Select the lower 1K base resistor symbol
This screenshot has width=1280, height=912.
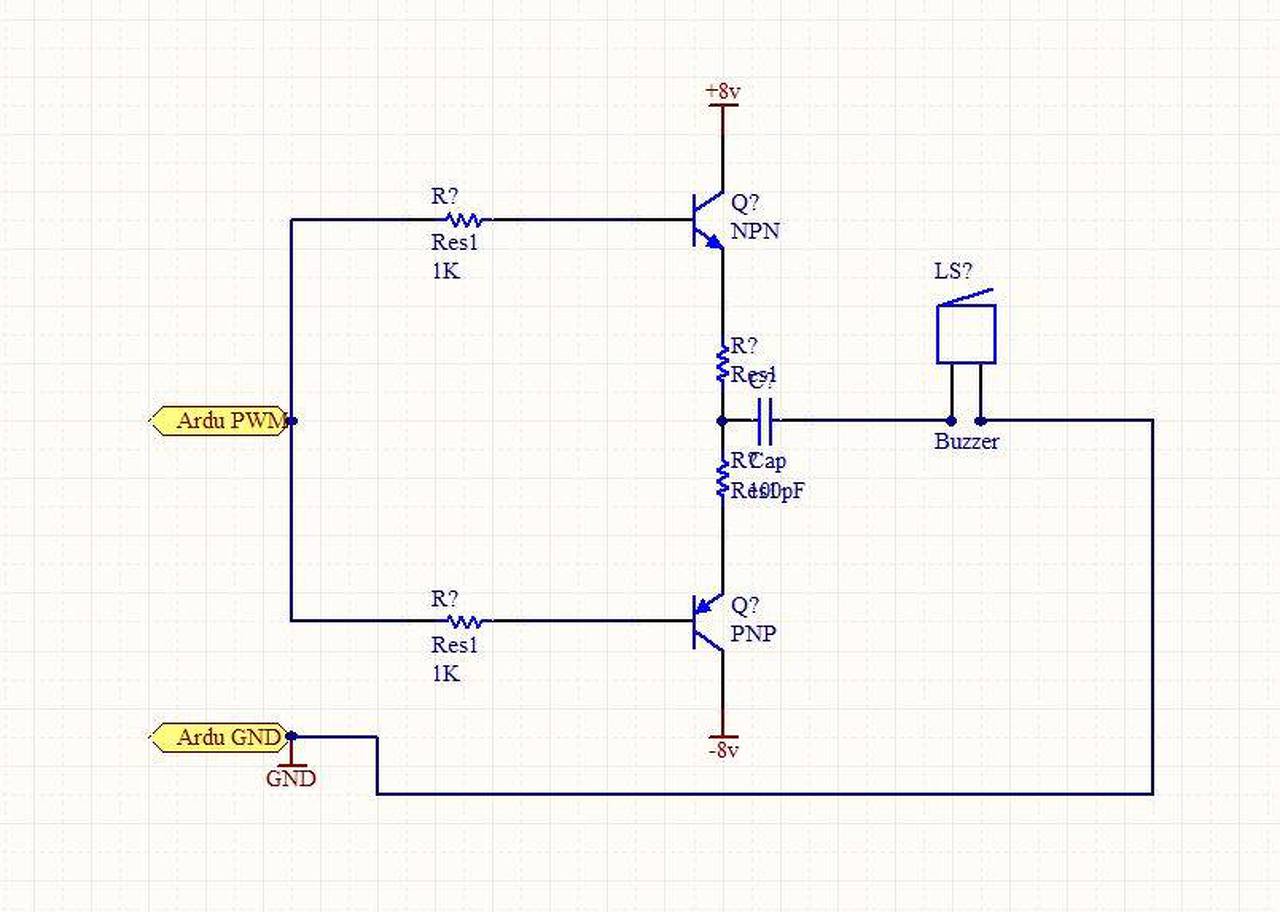(x=463, y=621)
